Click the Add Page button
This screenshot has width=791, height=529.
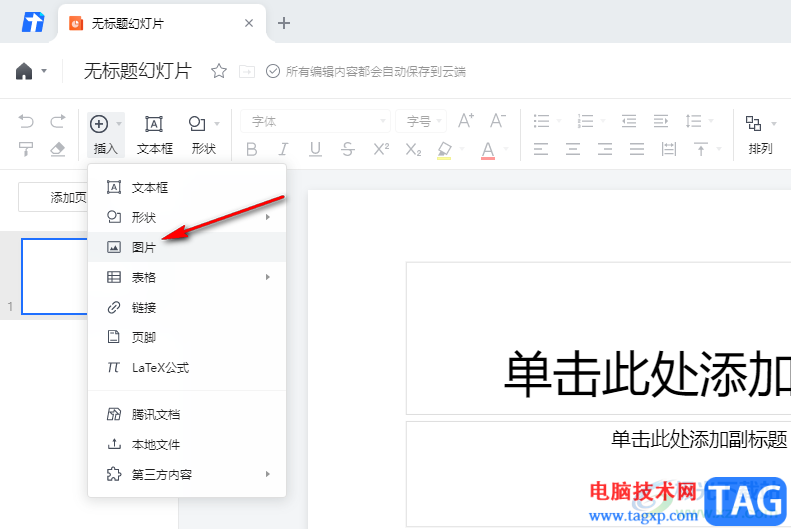(53, 197)
